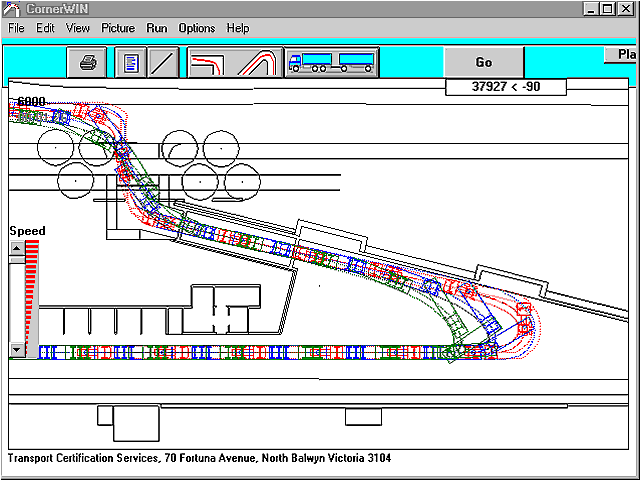Click the 37927 < -90 coordinate readout
The width and height of the screenshot is (640, 480).
point(506,87)
